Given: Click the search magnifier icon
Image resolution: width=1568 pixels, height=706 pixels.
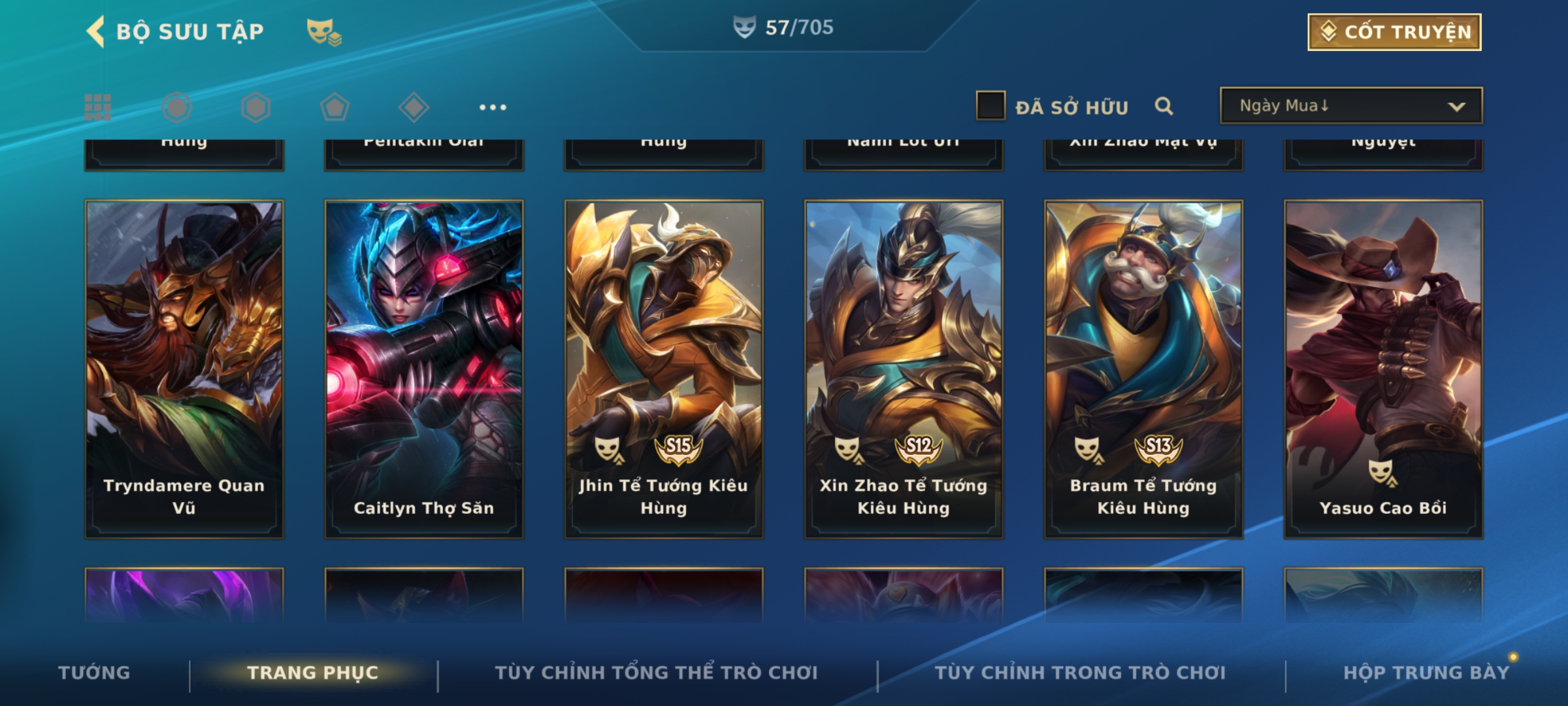Looking at the screenshot, I should [x=1164, y=106].
